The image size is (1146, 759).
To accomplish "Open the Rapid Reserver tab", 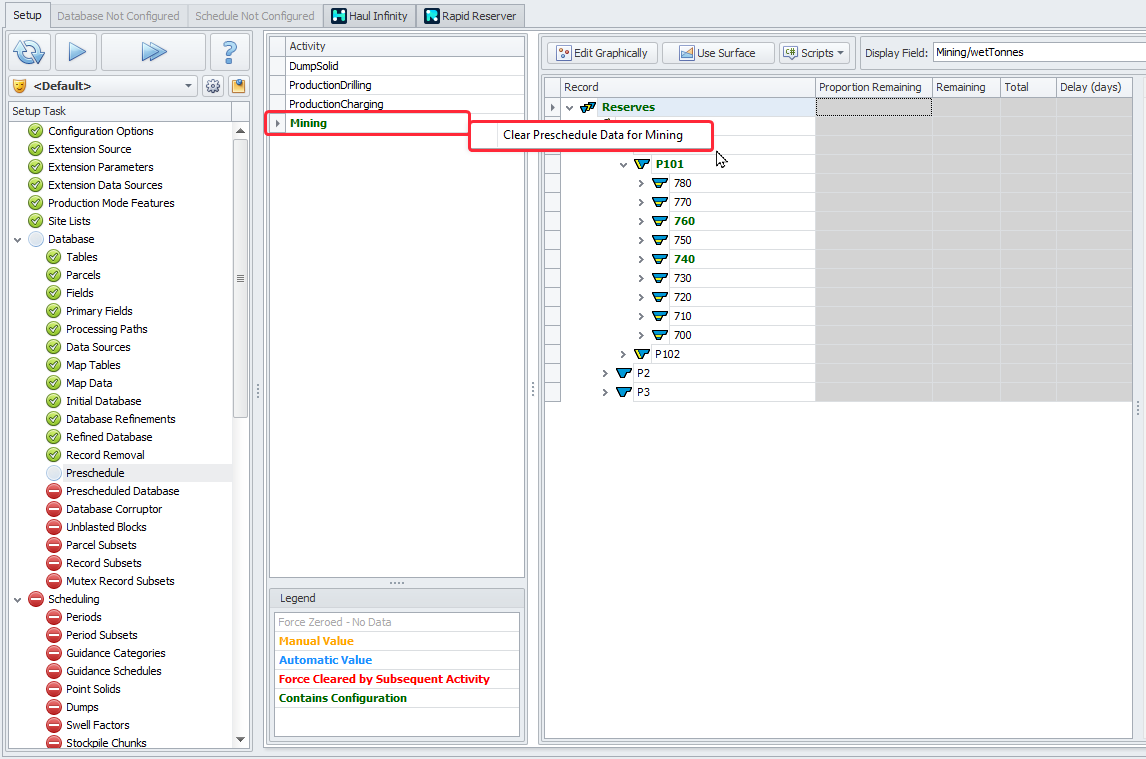I will click(470, 16).
